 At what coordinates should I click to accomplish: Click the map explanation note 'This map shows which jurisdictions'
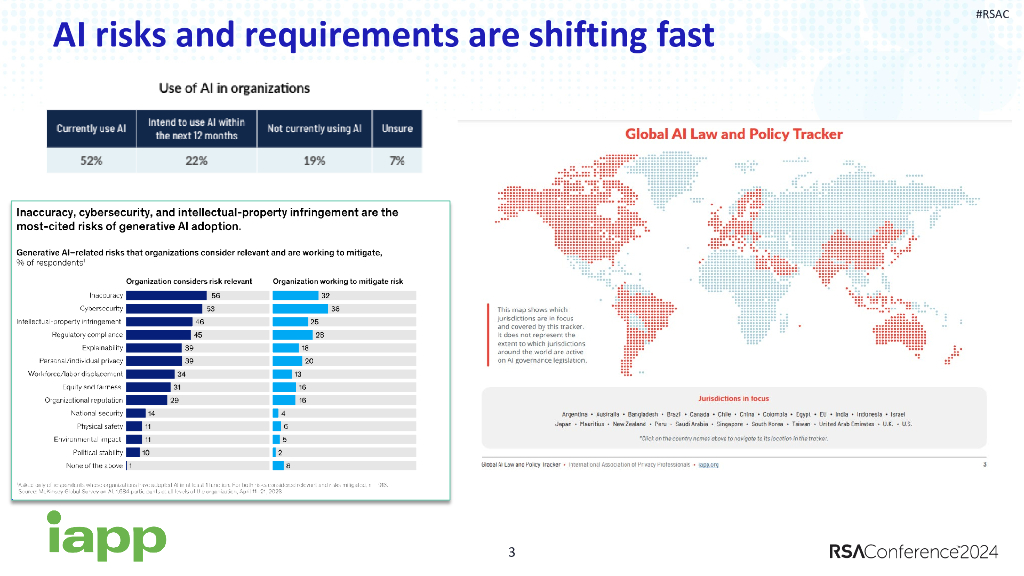coord(541,335)
